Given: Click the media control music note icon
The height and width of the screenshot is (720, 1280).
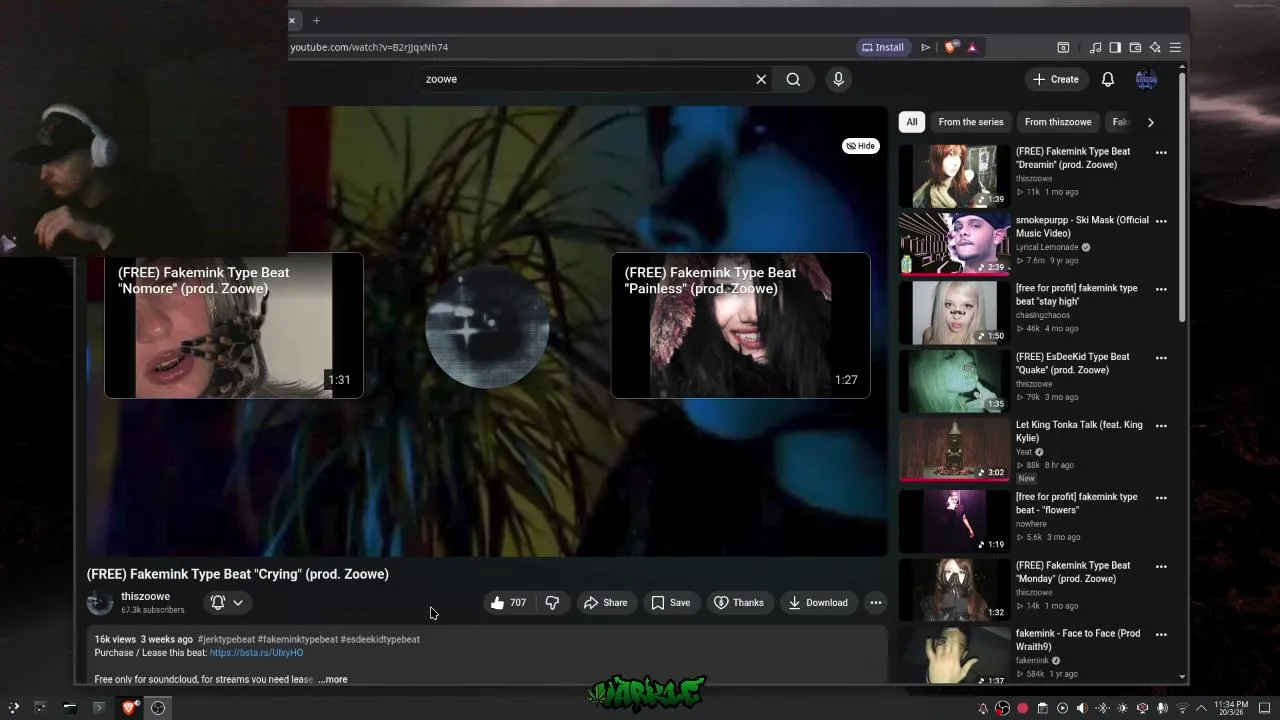Looking at the screenshot, I should coord(1095,47).
